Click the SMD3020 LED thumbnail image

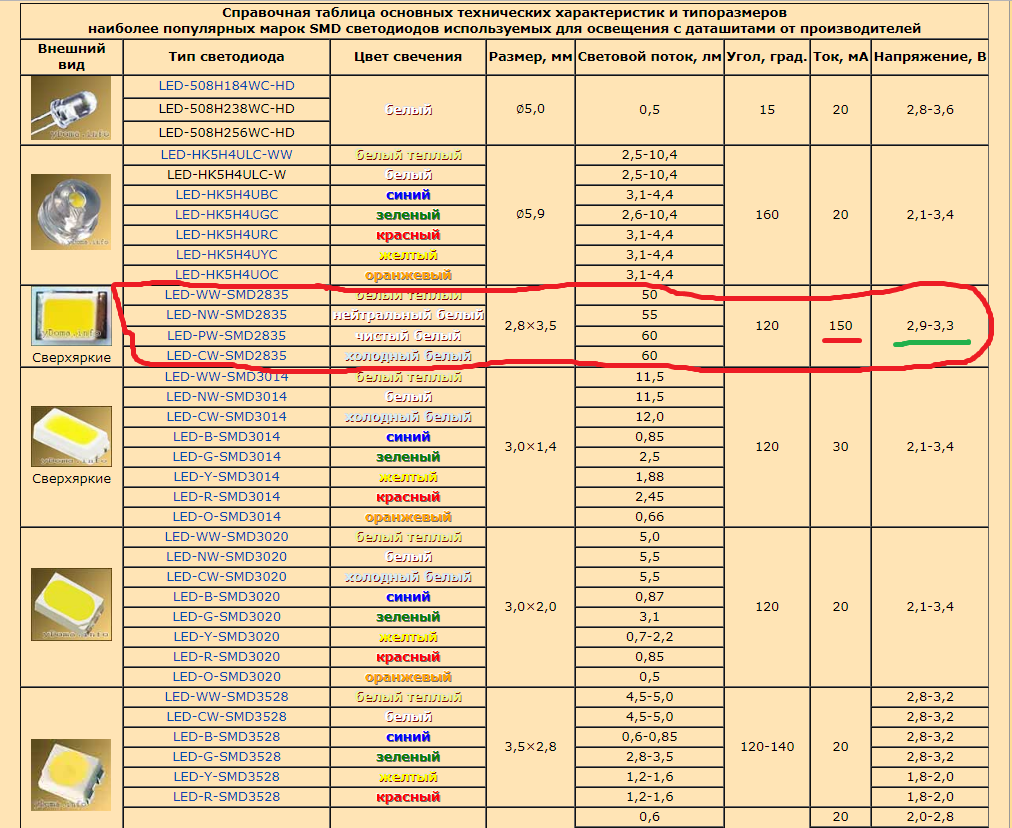pos(71,605)
